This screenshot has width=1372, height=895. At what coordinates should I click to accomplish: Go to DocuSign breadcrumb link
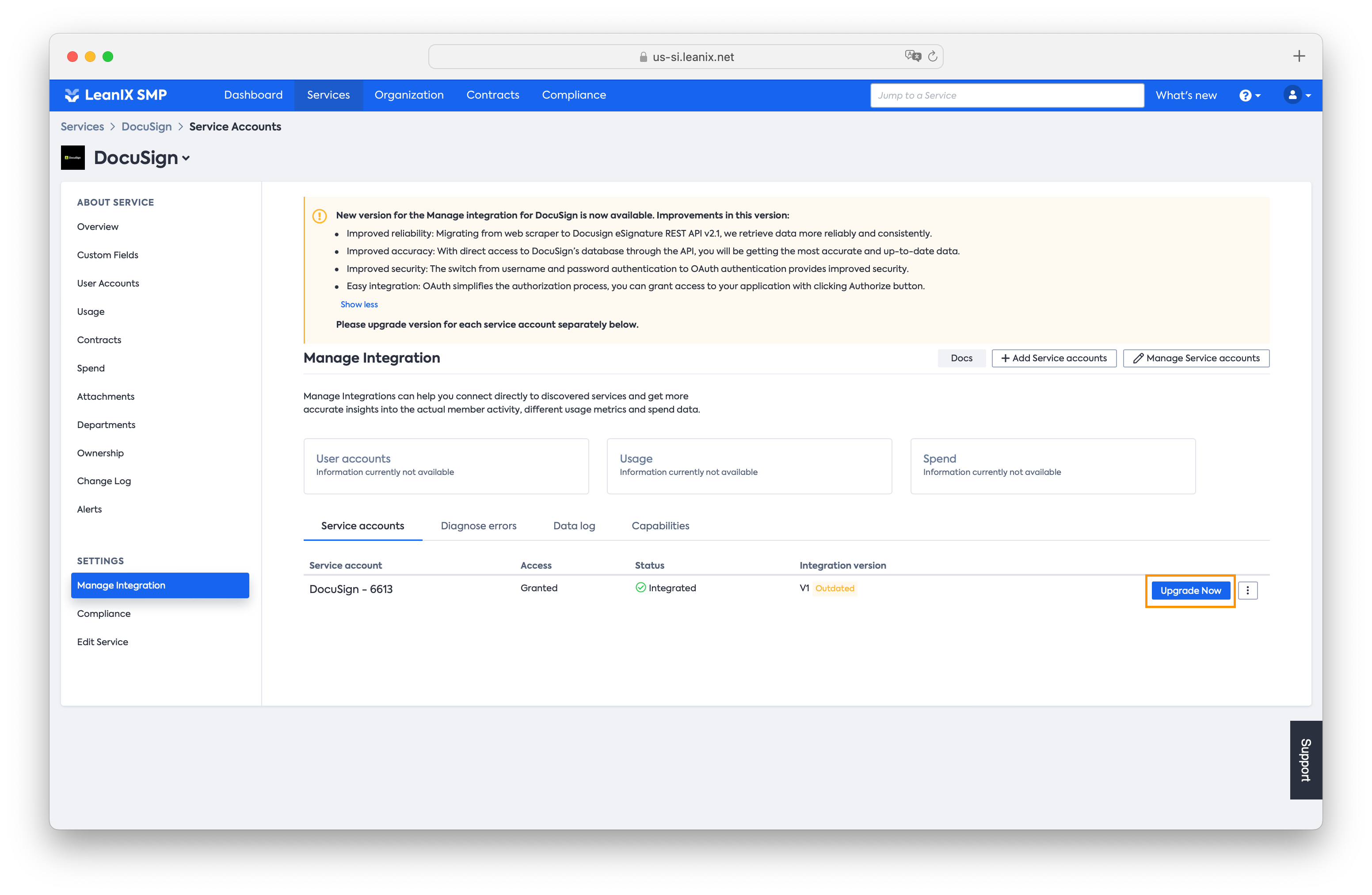(146, 127)
